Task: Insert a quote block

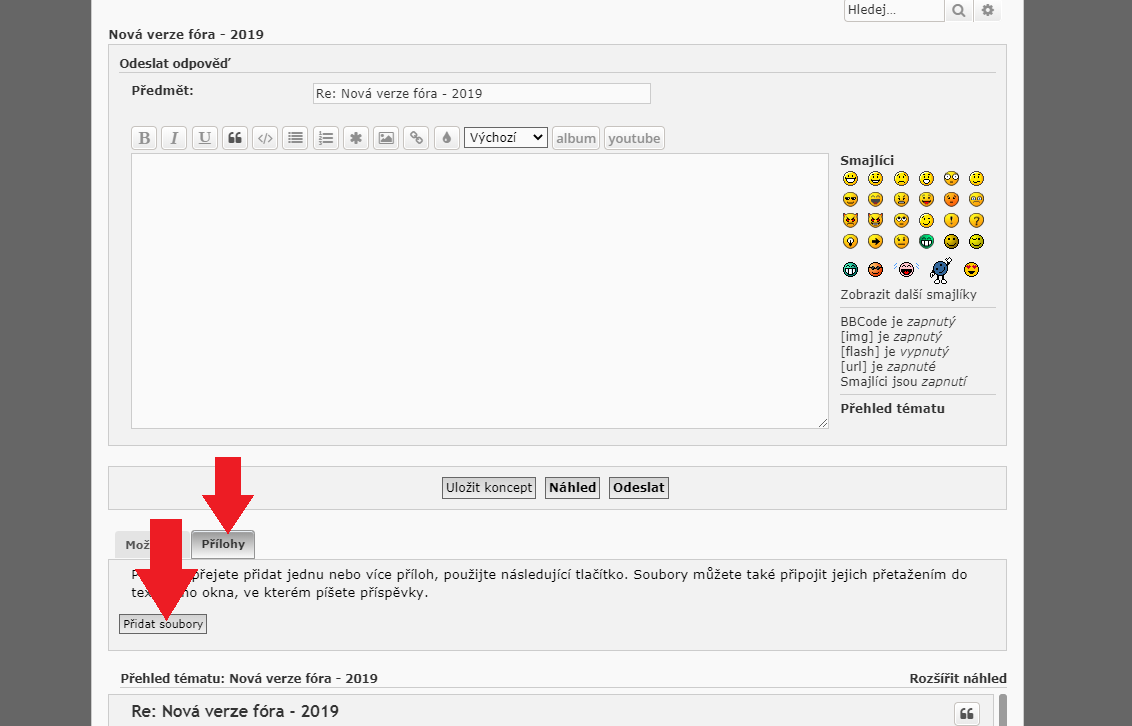Action: (x=235, y=138)
